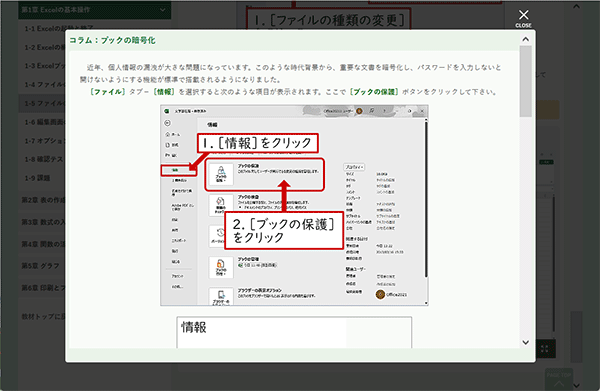The image size is (600, 391).
Task: Click the background page scrollbar up arrow
Action: click(576, 6)
